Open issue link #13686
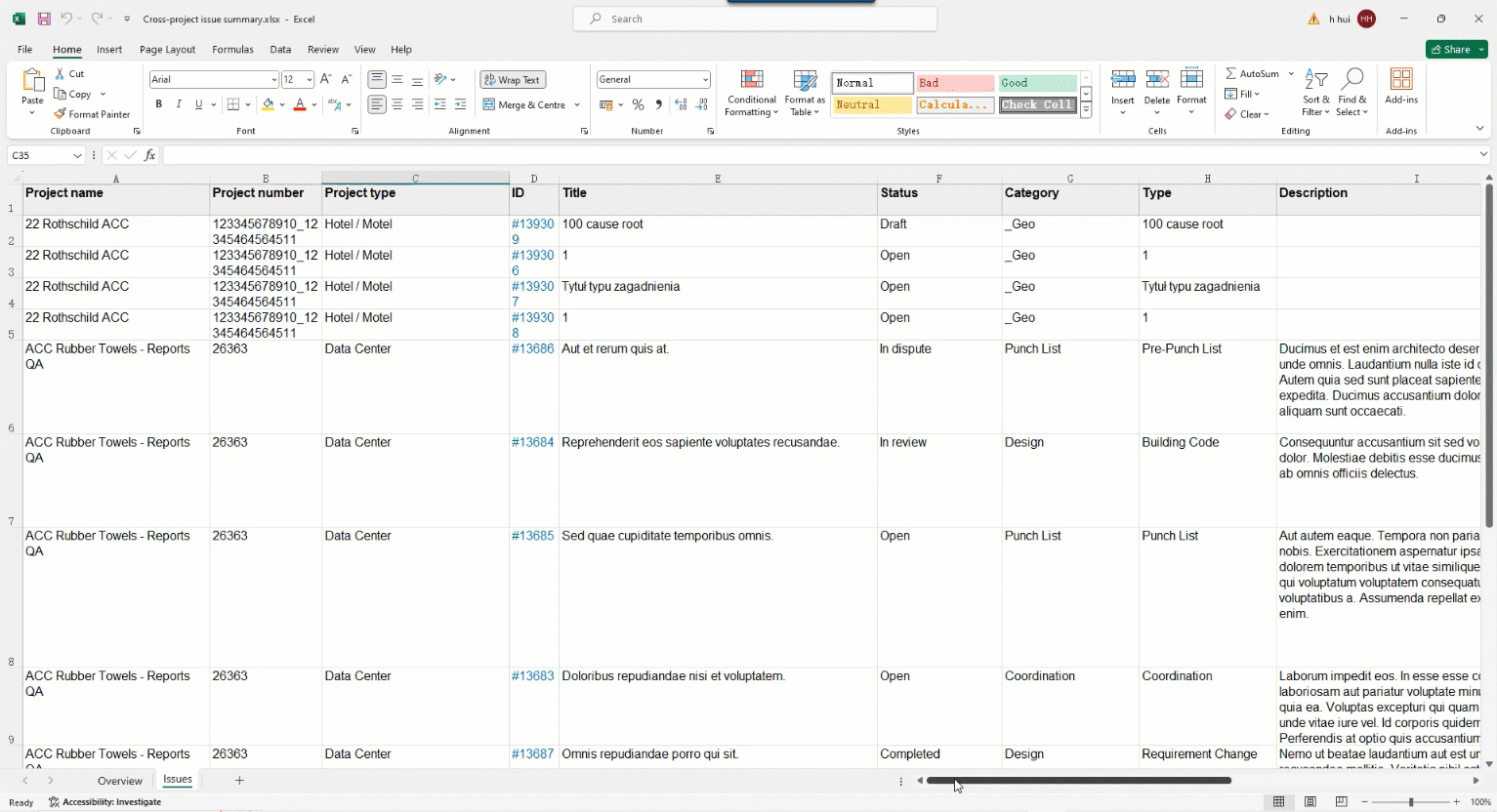 (x=532, y=348)
